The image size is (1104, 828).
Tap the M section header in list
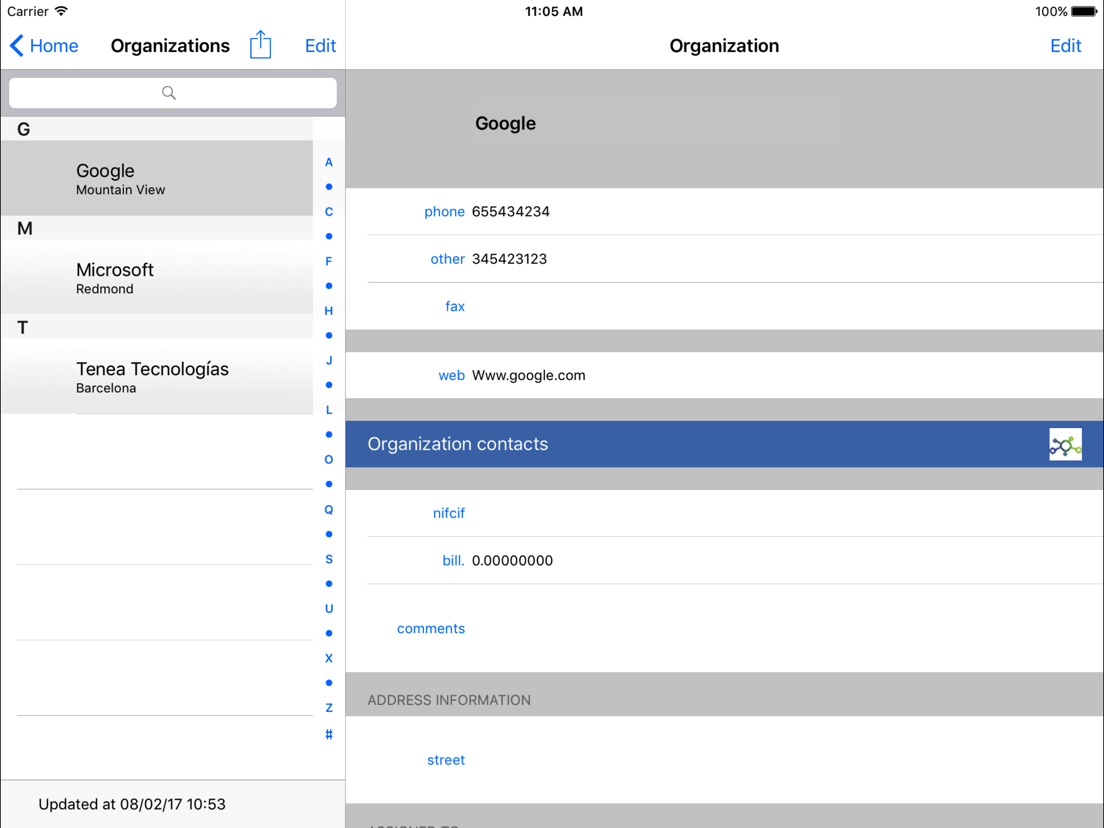pos(157,228)
